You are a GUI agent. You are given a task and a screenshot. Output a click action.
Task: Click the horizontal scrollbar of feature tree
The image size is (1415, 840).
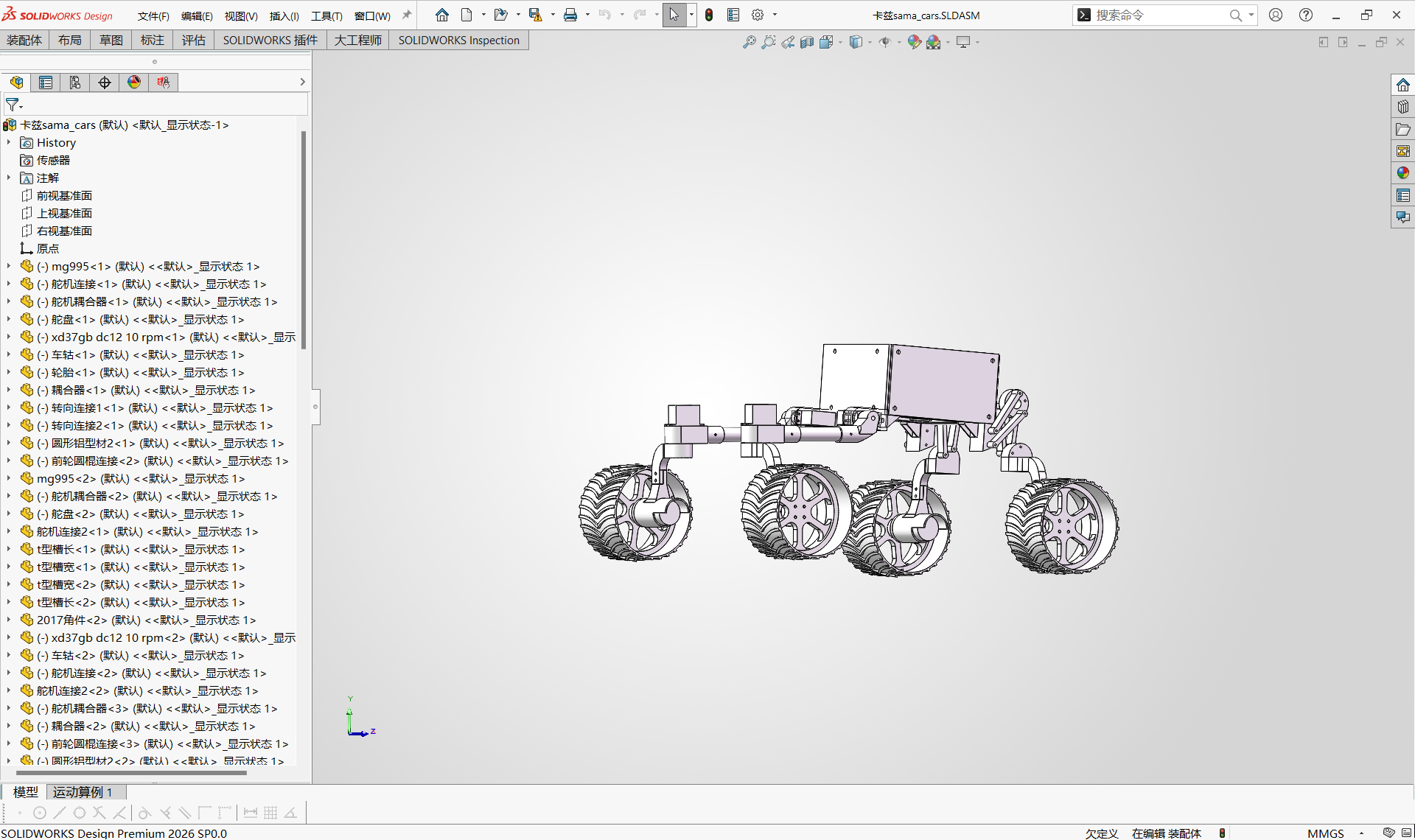pos(131,773)
